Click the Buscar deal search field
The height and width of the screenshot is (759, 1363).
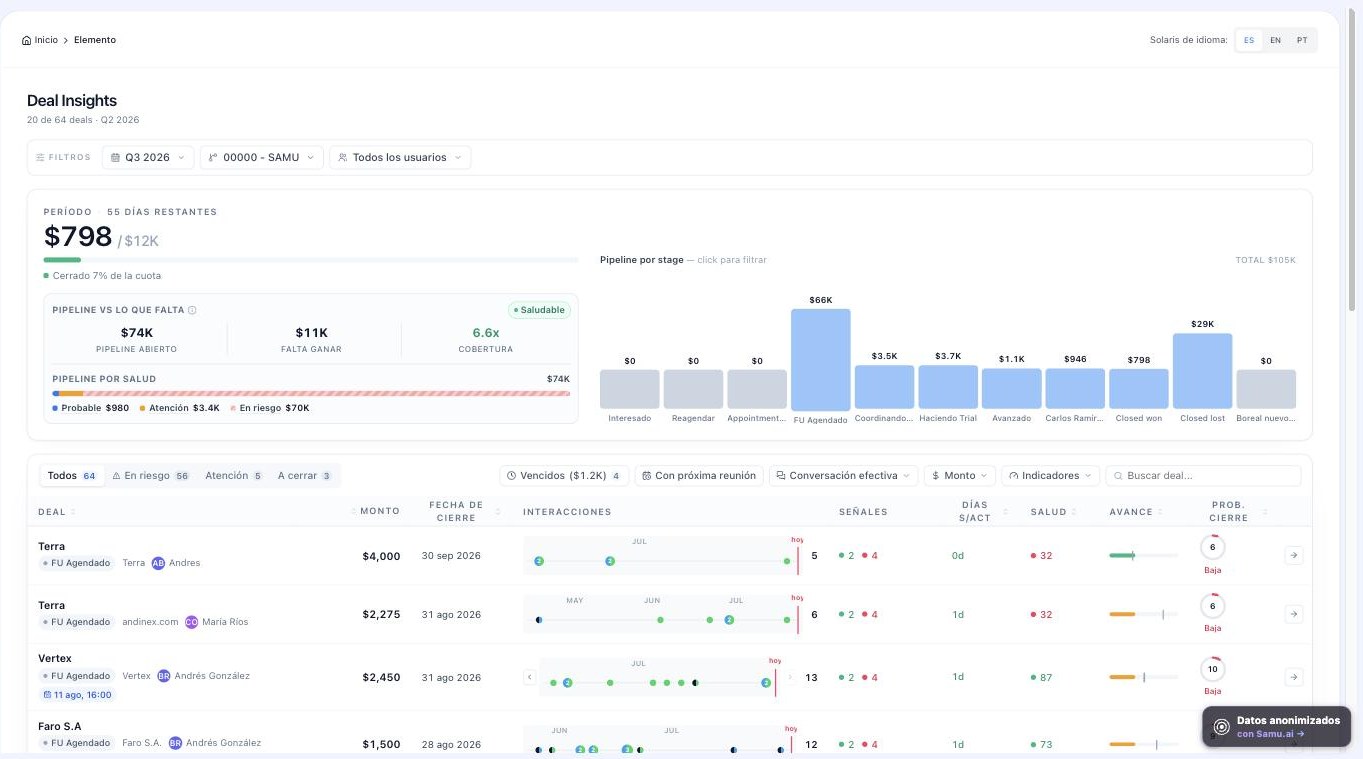pos(1204,476)
